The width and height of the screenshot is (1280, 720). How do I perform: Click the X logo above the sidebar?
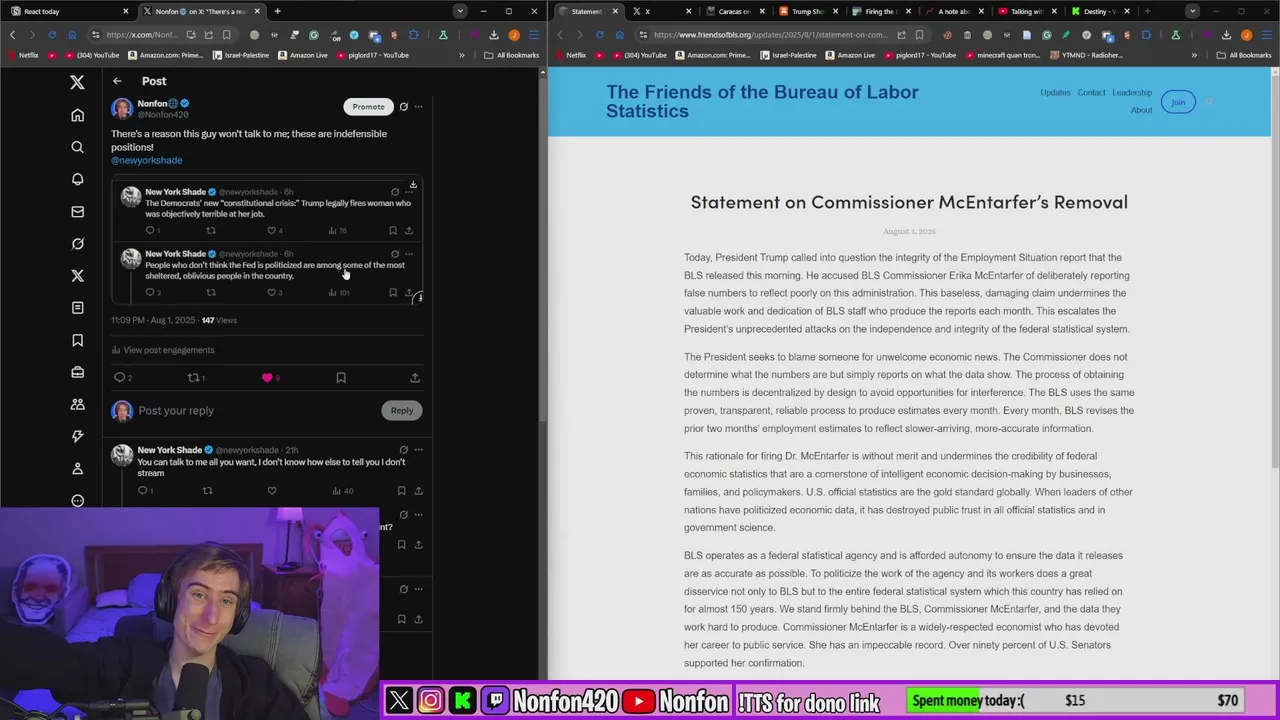click(77, 82)
